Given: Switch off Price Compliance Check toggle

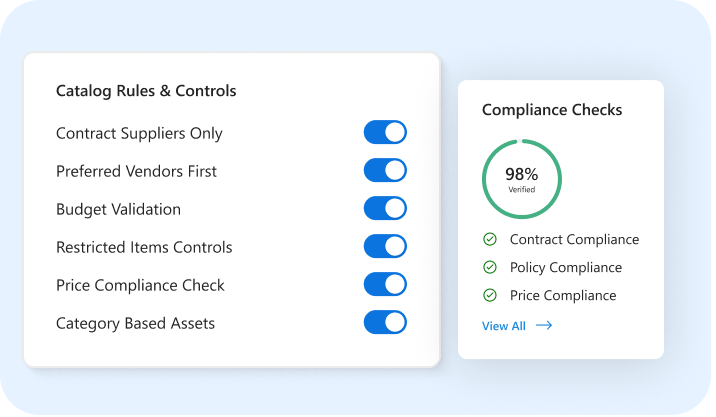Looking at the screenshot, I should [x=385, y=284].
